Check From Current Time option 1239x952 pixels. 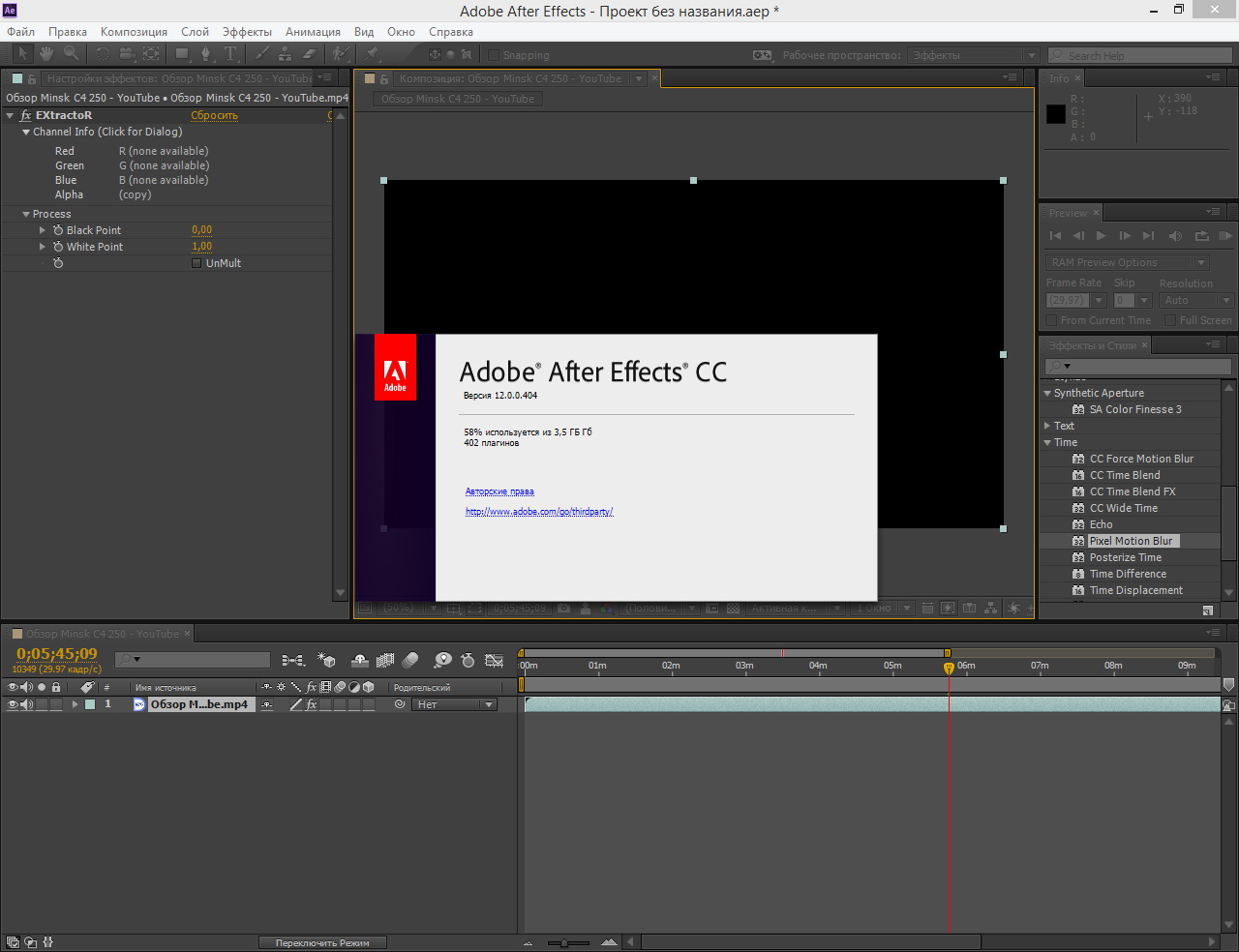1051,320
